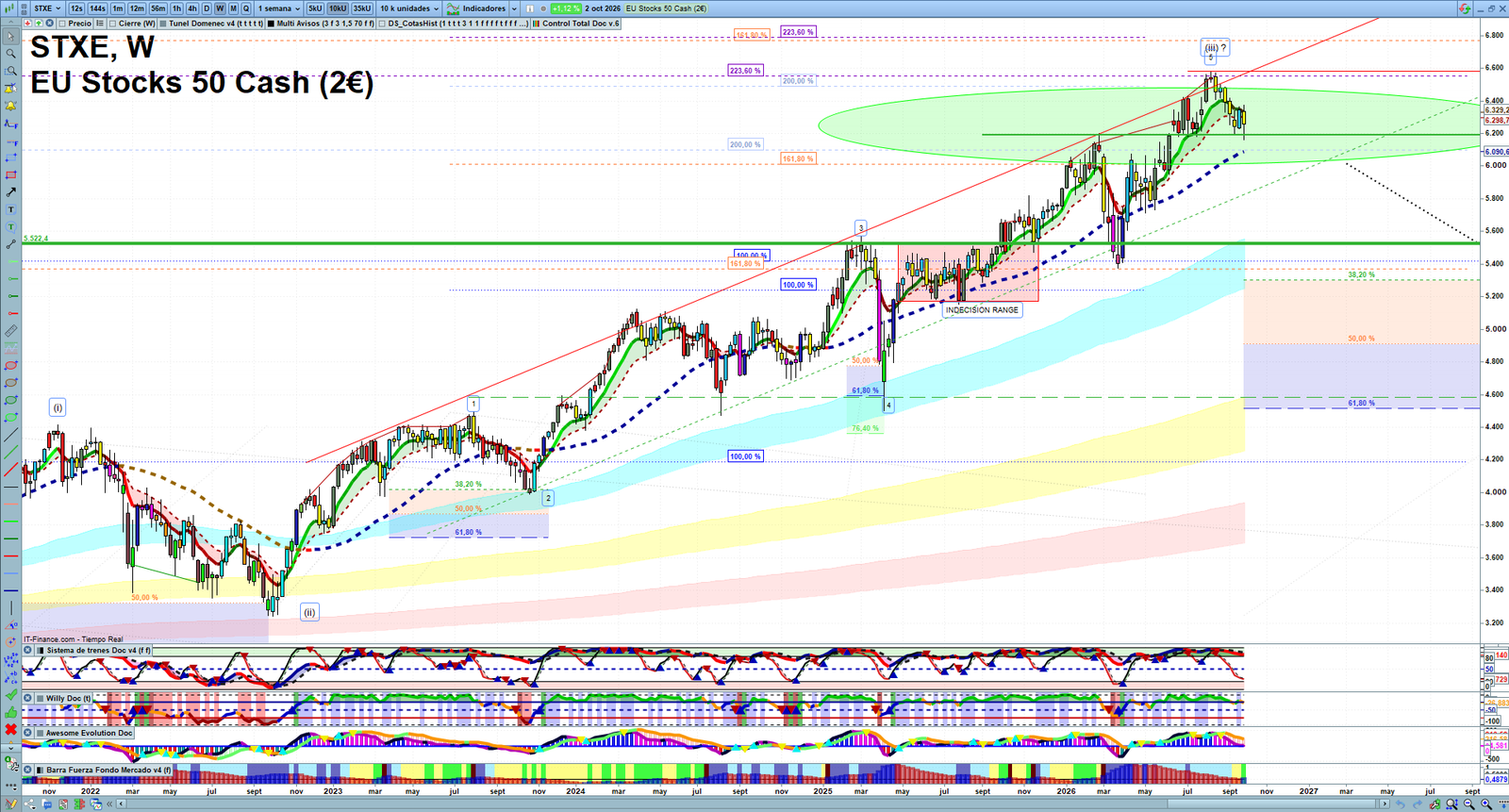Open the chat bubble icon at bottom
Screen dimensions: 1509x812
tap(47, 804)
